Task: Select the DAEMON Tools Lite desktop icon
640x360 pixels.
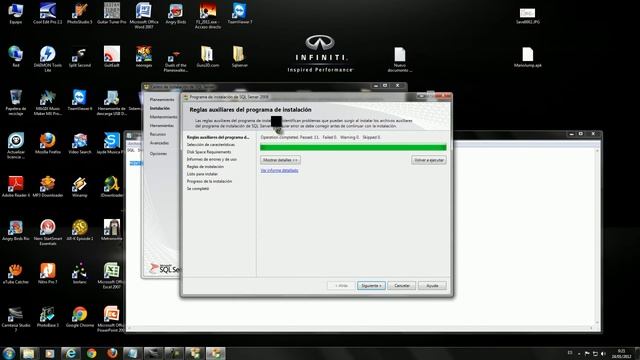Action: click(48, 59)
